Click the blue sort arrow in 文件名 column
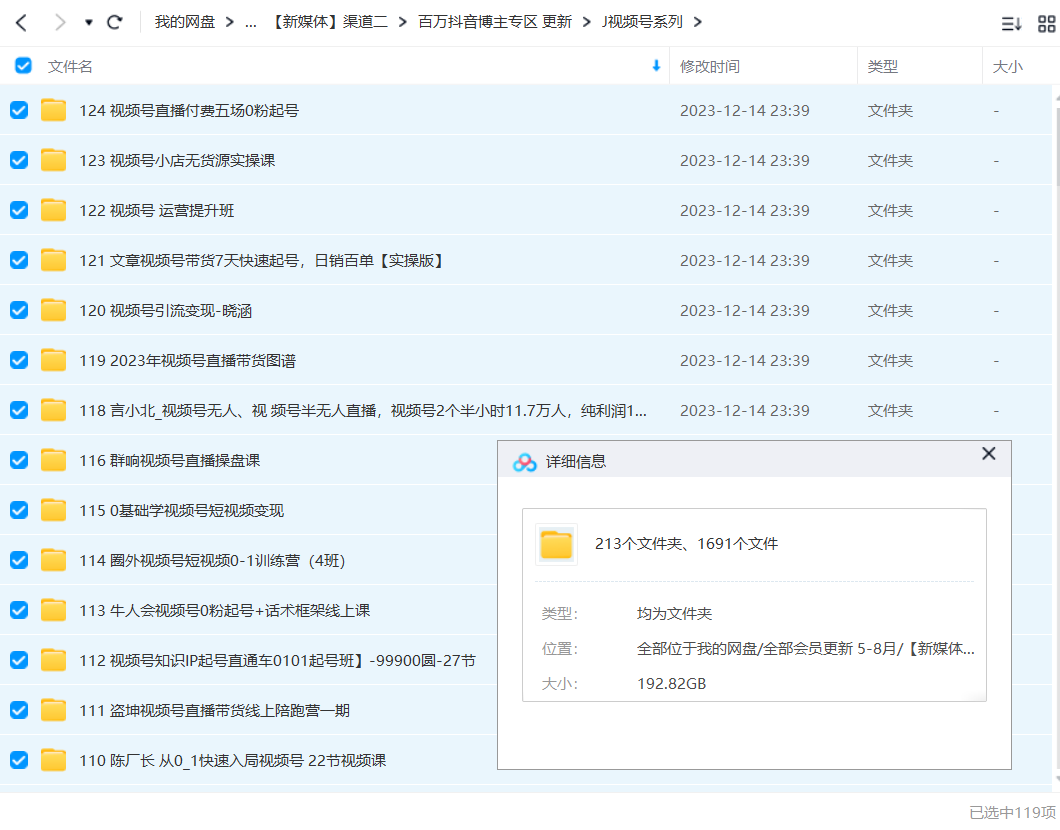Image resolution: width=1060 pixels, height=830 pixels. [x=656, y=66]
